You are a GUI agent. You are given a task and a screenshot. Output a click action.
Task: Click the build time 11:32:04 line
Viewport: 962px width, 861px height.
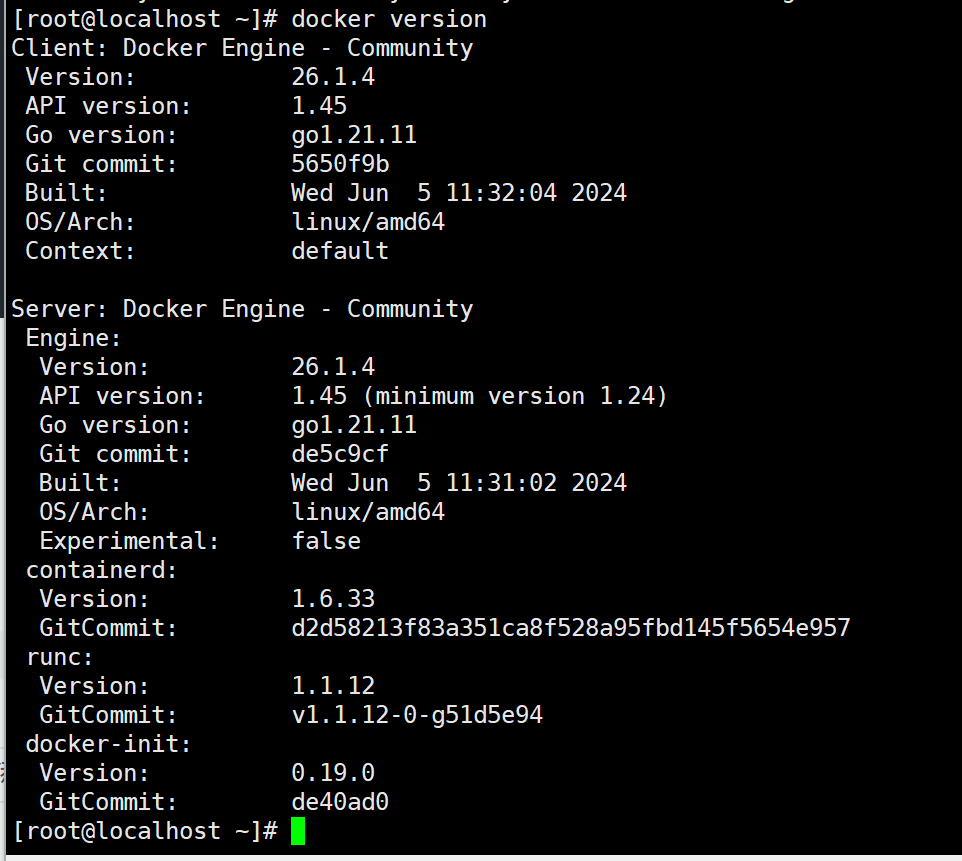pyautogui.click(x=459, y=193)
